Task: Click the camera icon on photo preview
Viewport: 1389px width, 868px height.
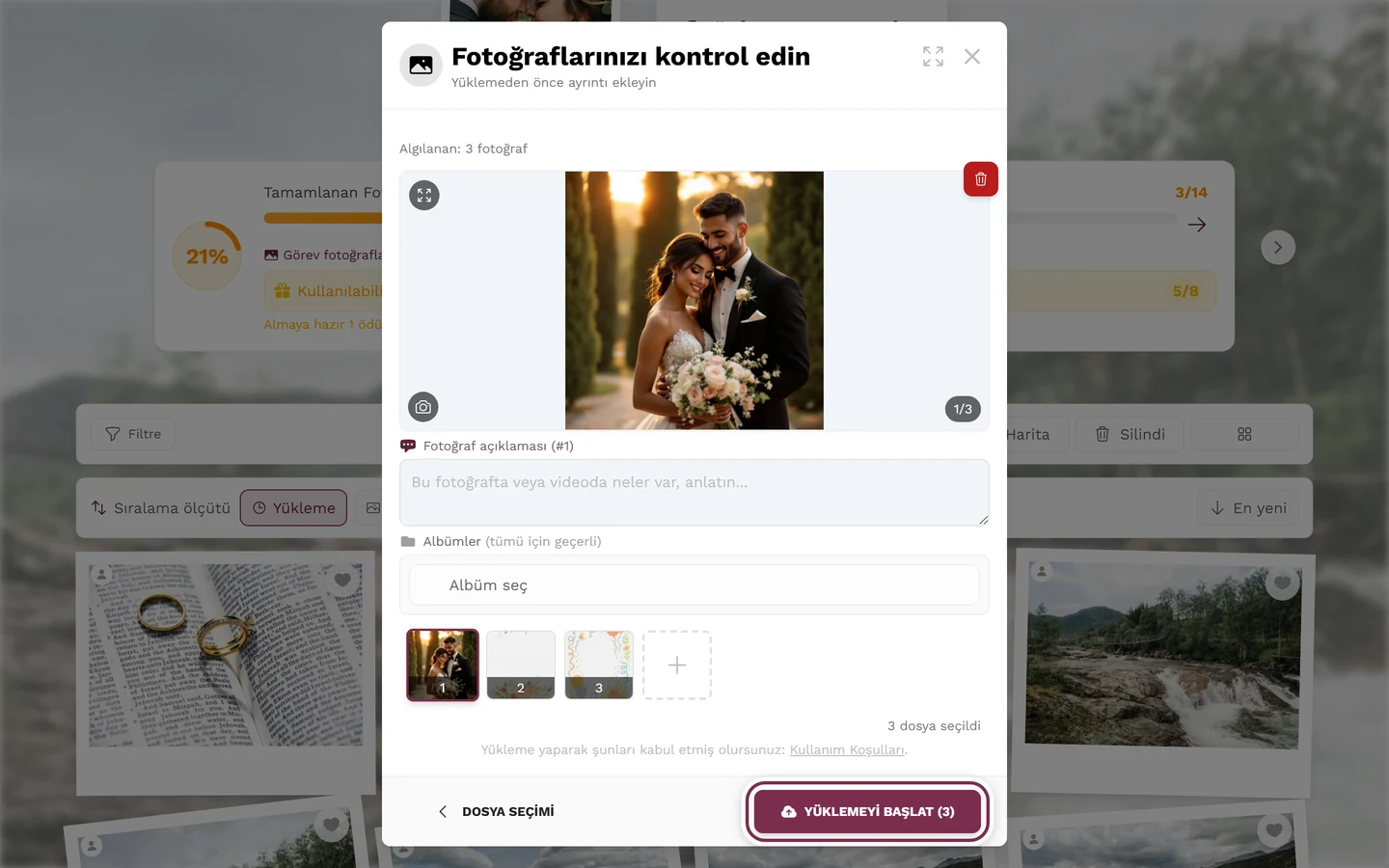Action: coord(423,407)
